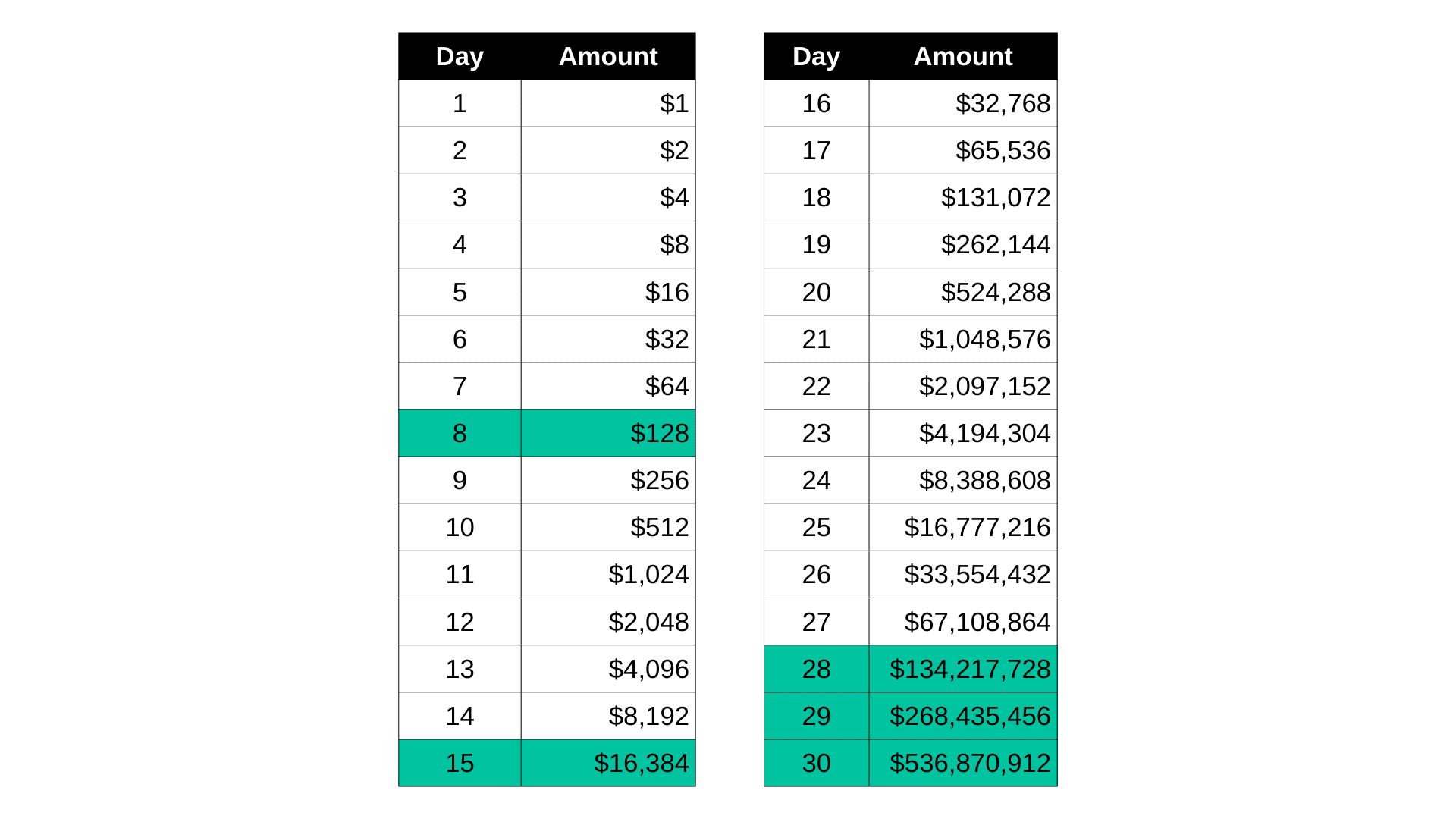Select the highlighted Day 15 cell
This screenshot has width=1456, height=819.
[460, 763]
